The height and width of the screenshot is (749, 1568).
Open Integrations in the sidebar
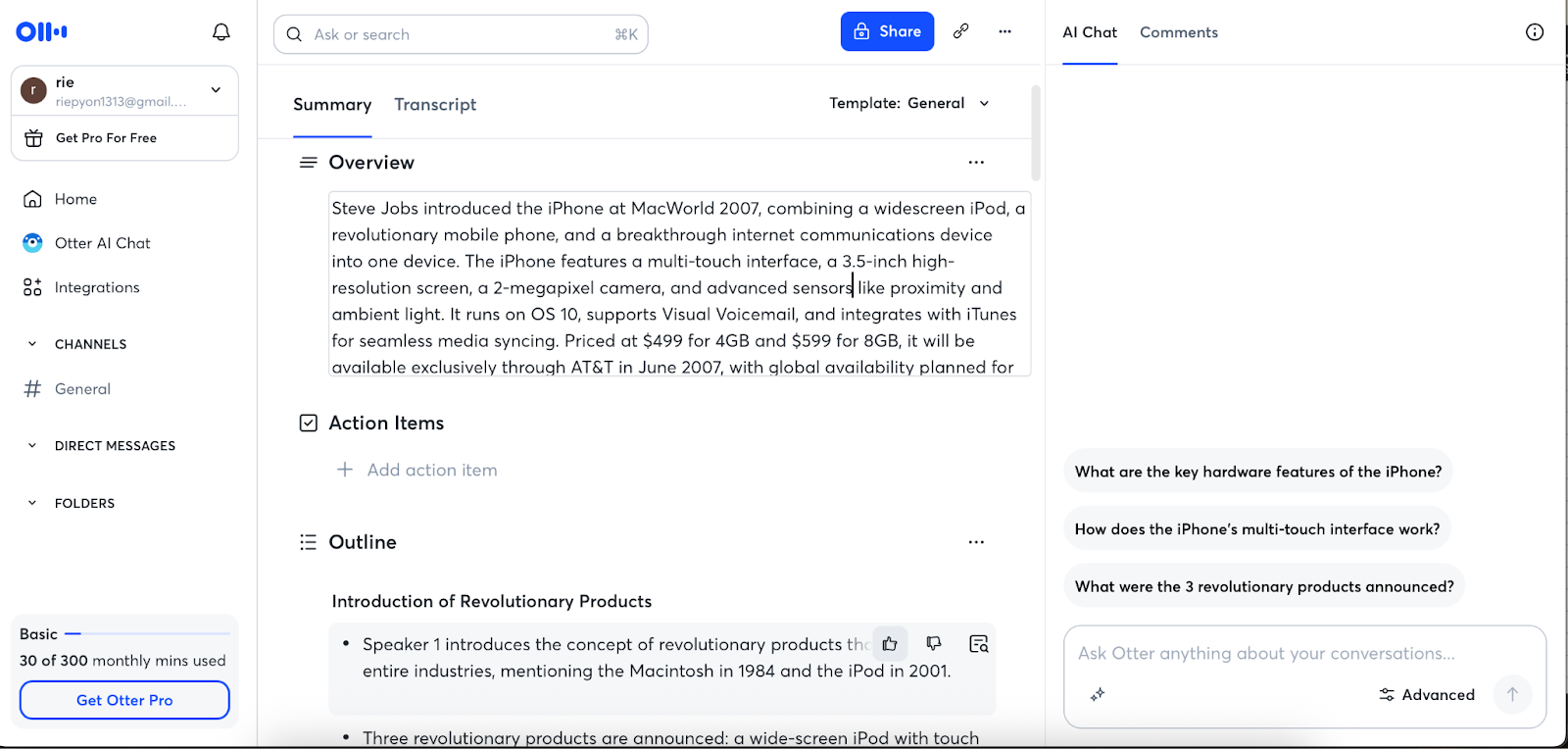click(x=97, y=287)
